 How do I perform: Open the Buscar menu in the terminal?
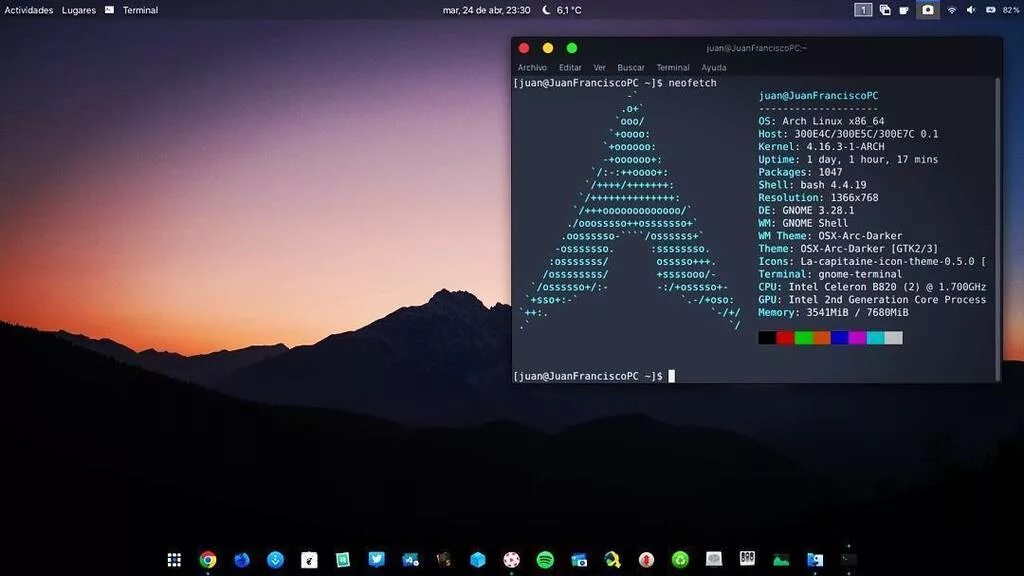[x=631, y=67]
